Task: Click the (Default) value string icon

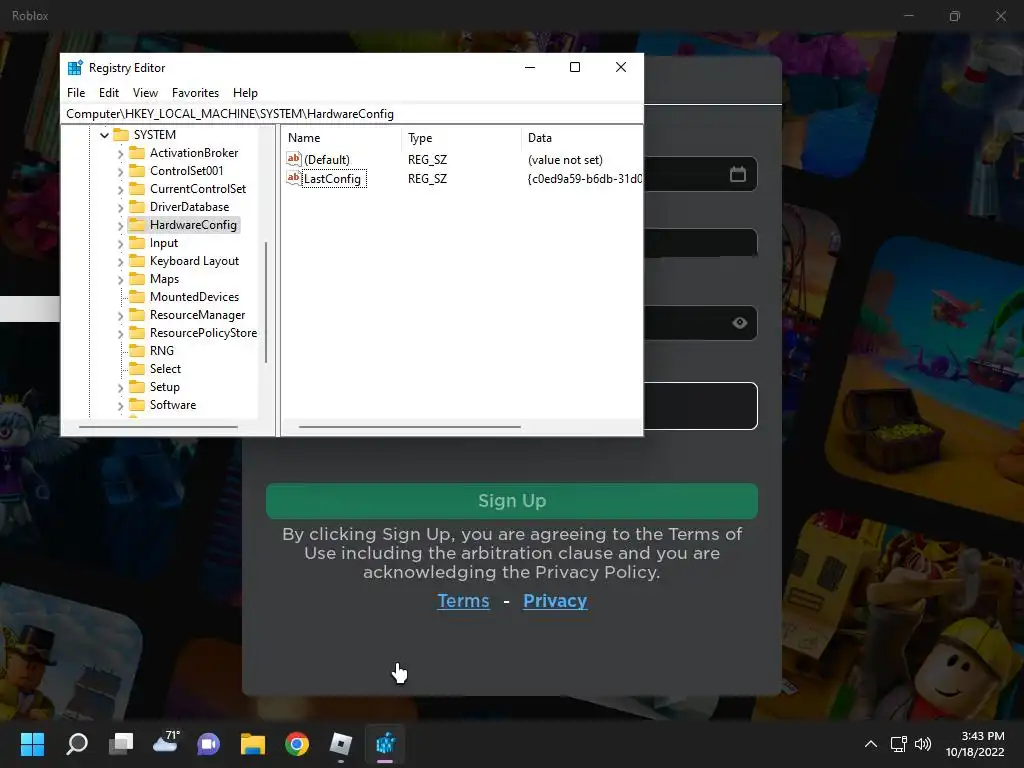Action: tap(294, 159)
